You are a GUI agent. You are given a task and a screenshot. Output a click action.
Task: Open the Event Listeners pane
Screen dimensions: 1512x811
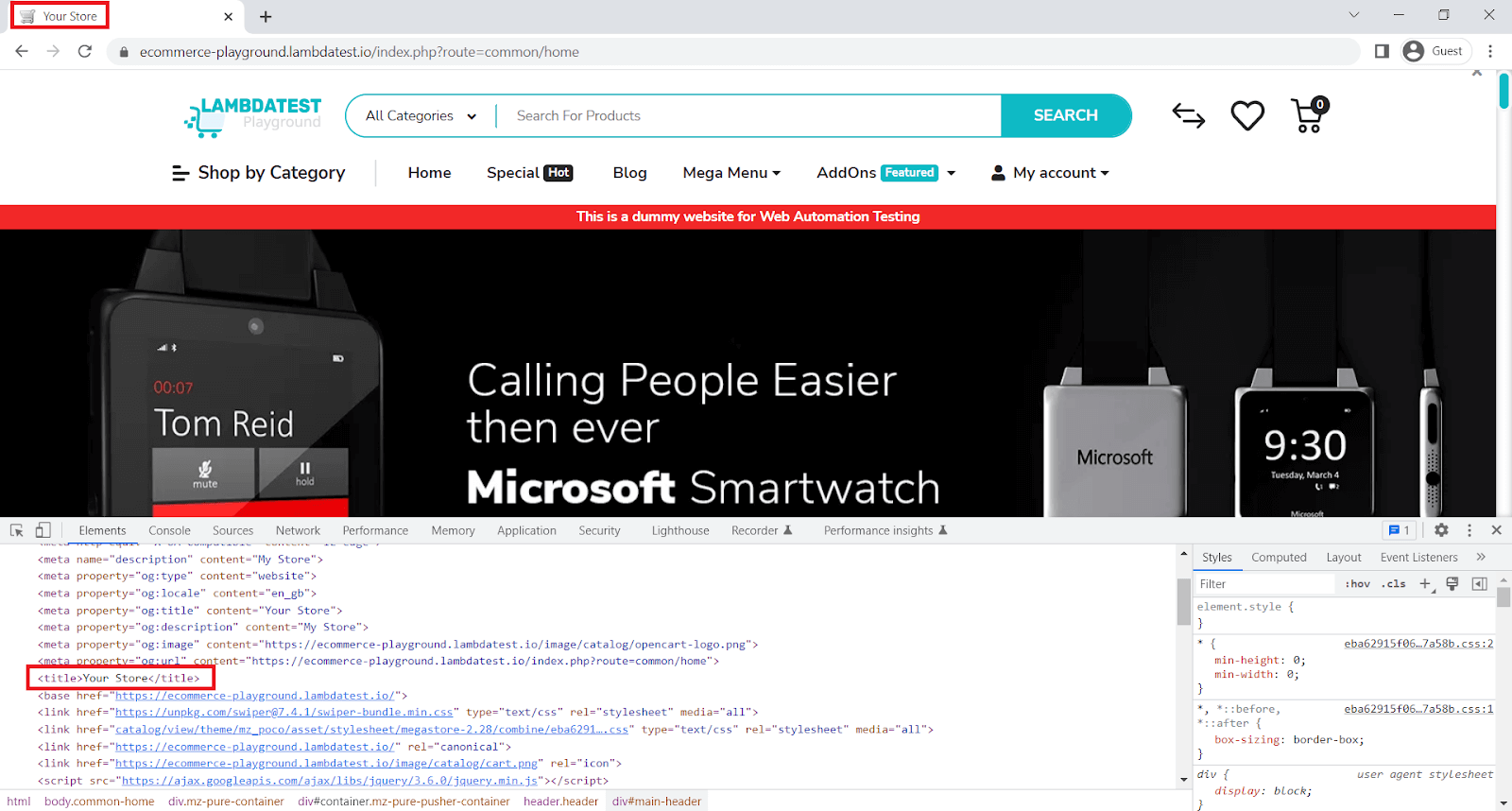pos(1418,557)
